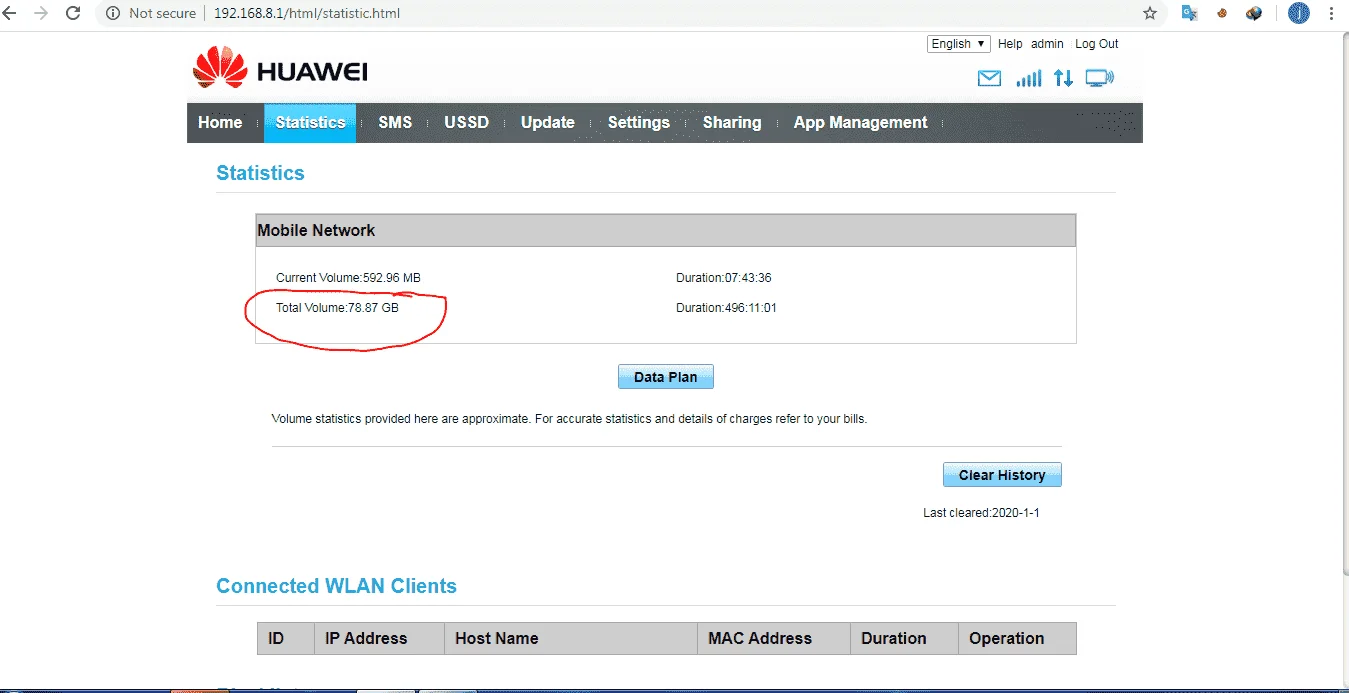Click the Statistics page heading
1349x693 pixels.
[260, 173]
